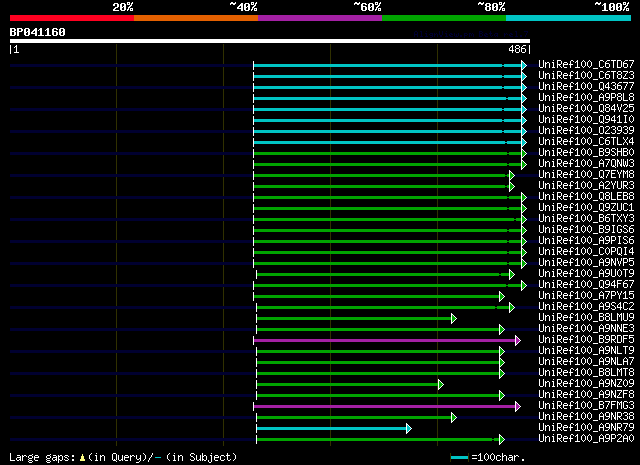
Task: Click the orange ~40% identity legend segment
Action: click(x=196, y=18)
